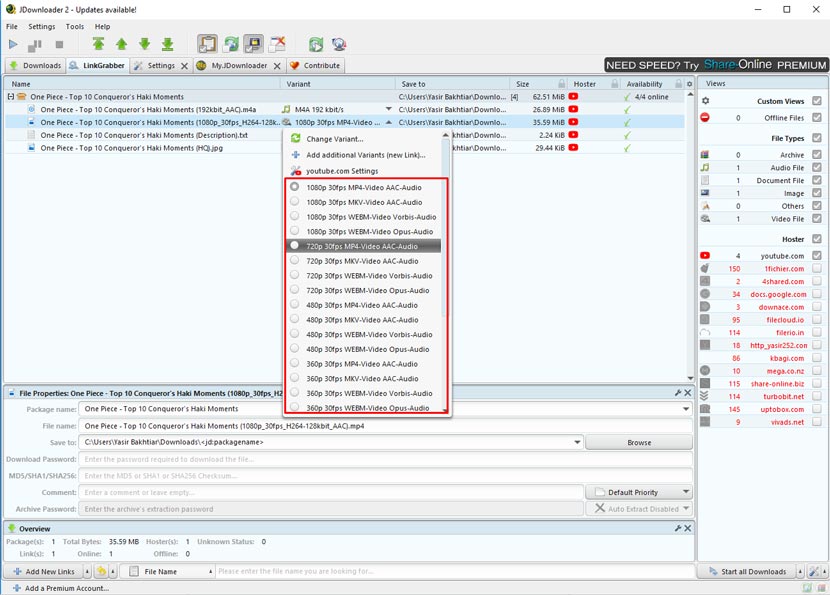Open the Default Priority dropdown
The image size is (830, 595).
639,492
